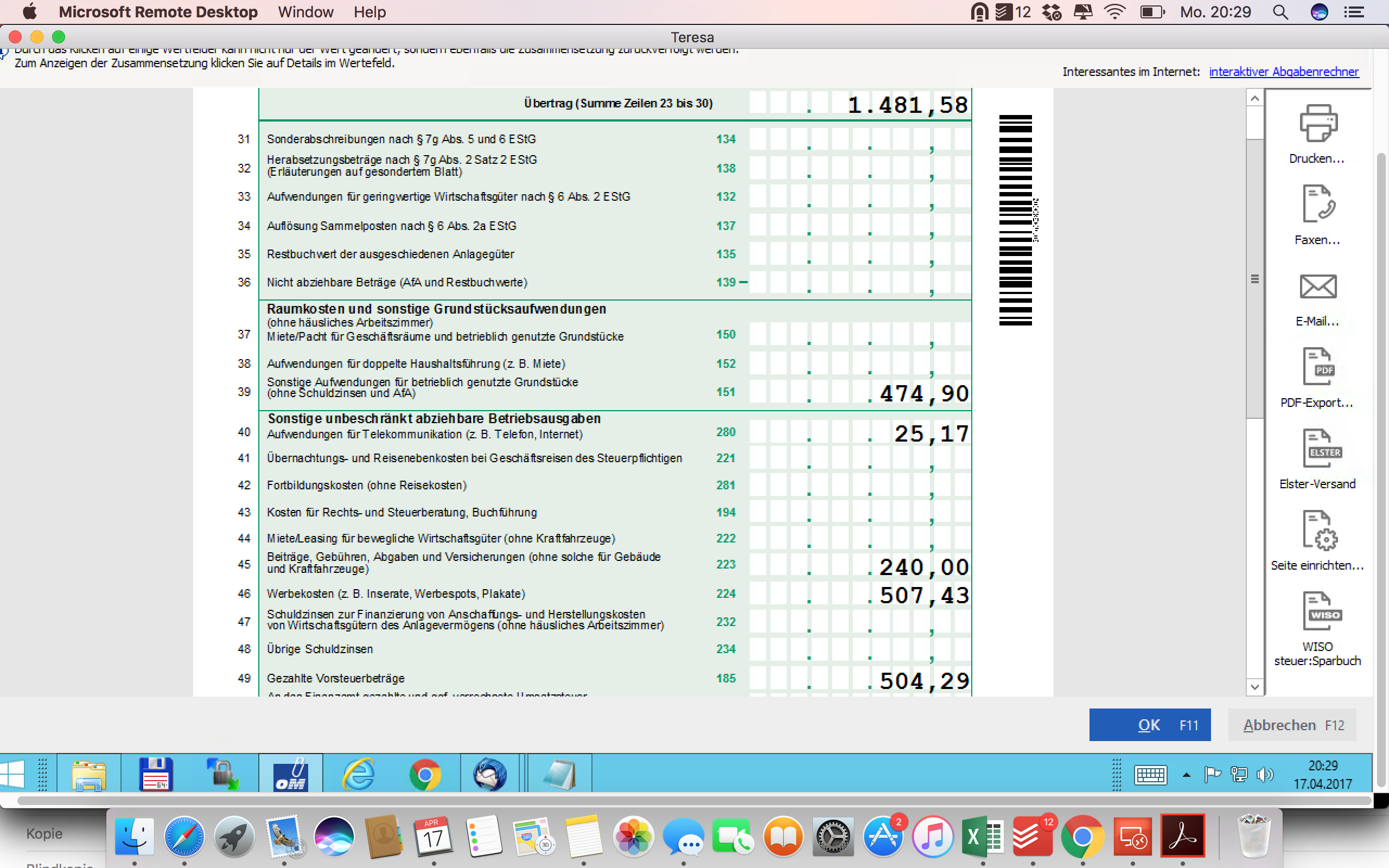Click Telekommunikation value 25,17

coord(932,433)
